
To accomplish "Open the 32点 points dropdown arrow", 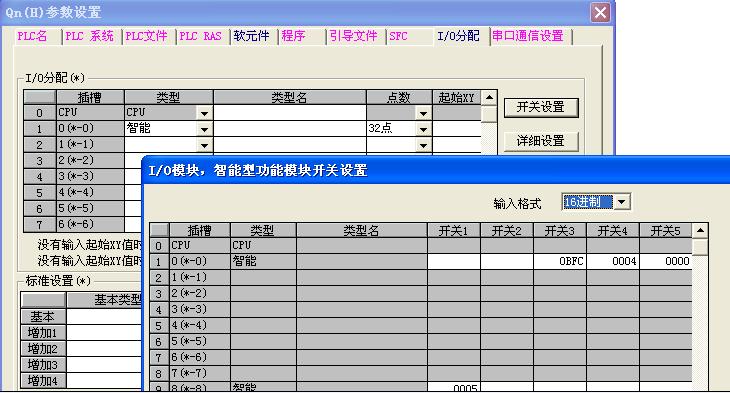I will point(423,129).
